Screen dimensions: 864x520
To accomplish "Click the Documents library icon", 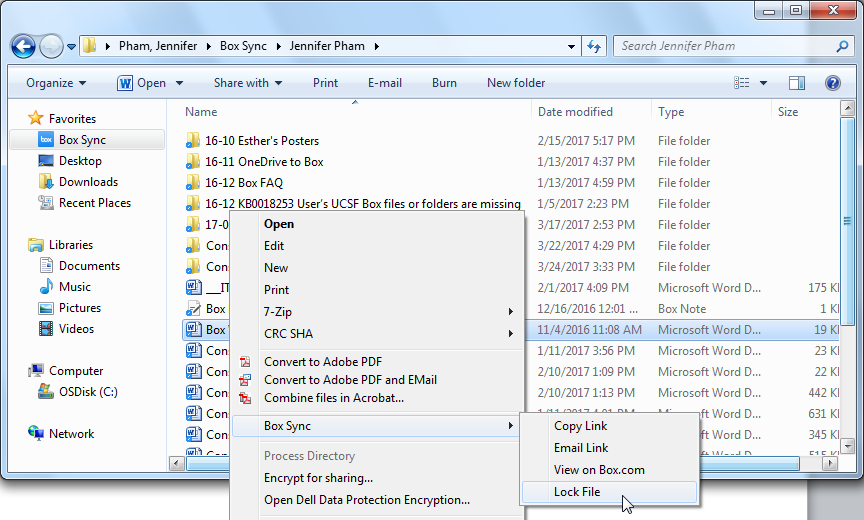I will (46, 266).
